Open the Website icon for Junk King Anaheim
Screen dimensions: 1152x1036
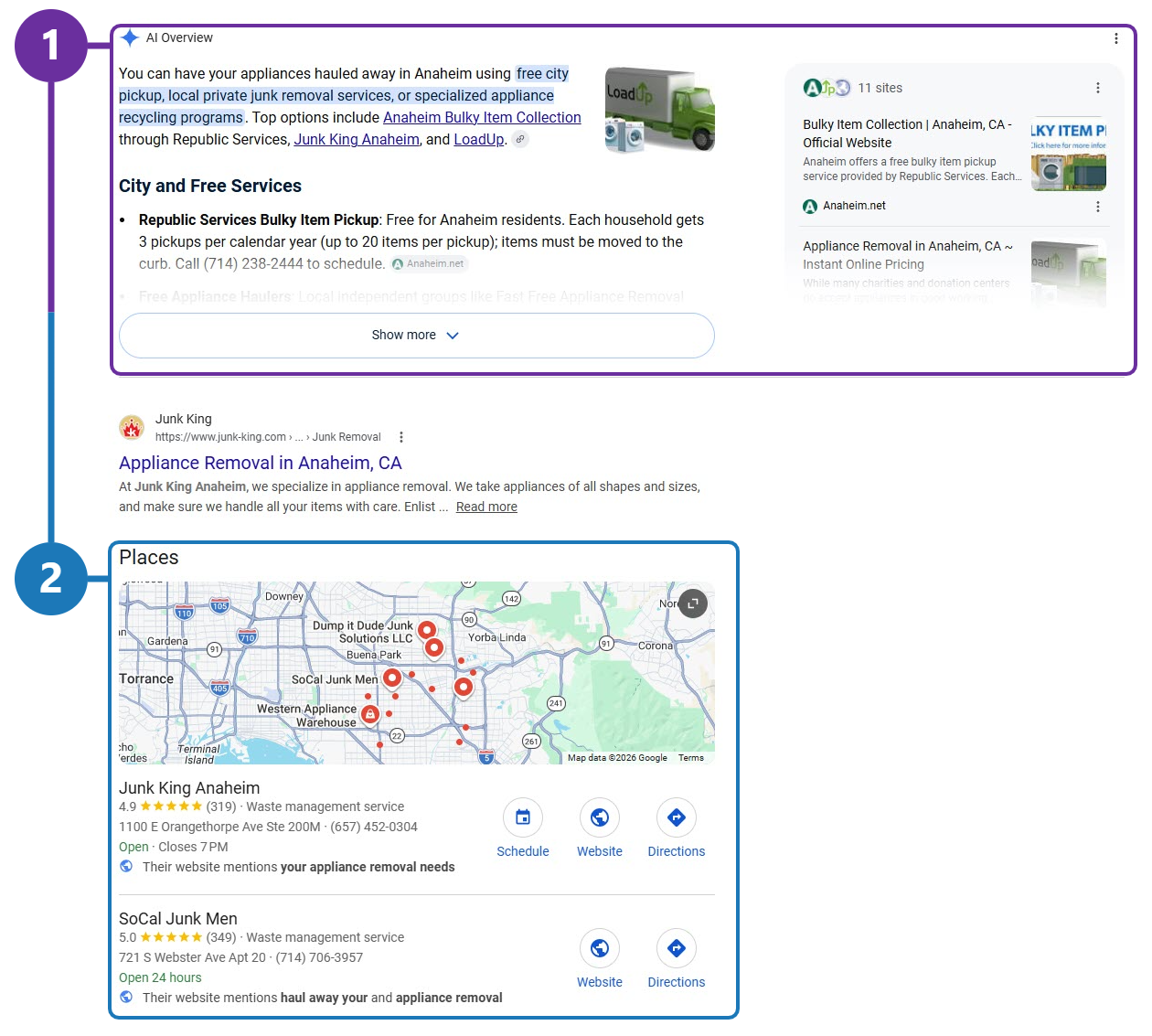click(x=600, y=817)
